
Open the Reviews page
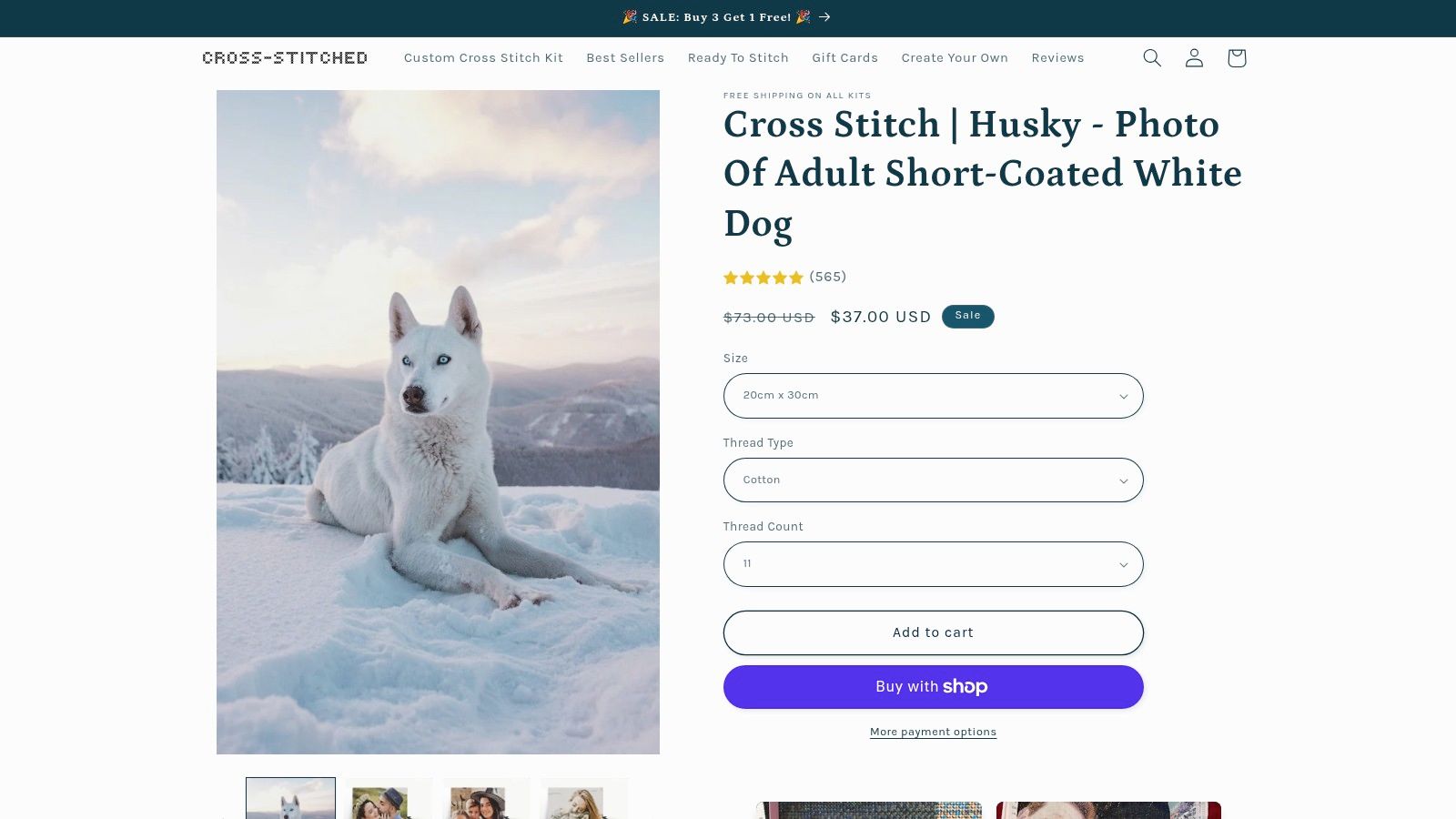[1057, 57]
